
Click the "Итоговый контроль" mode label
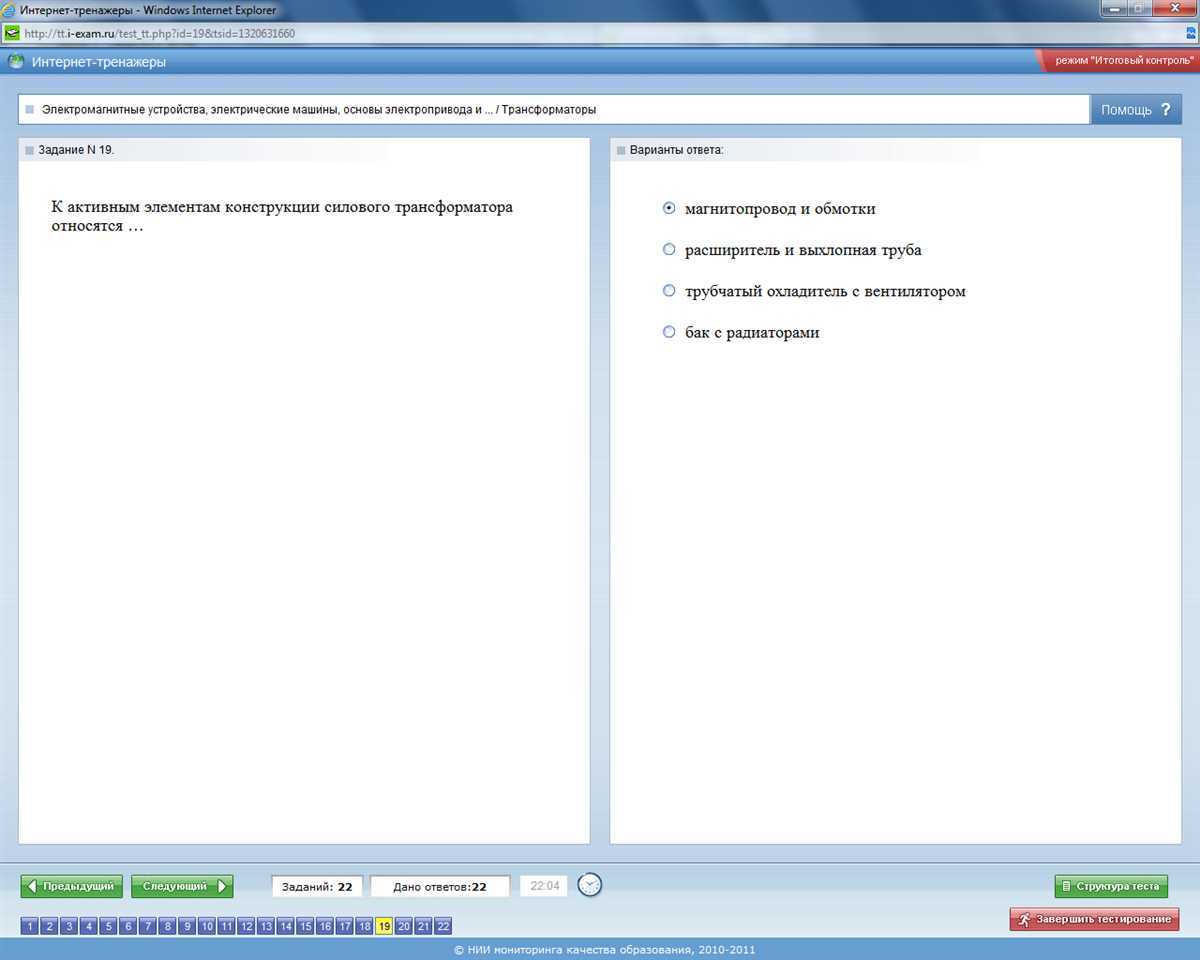pos(1125,61)
